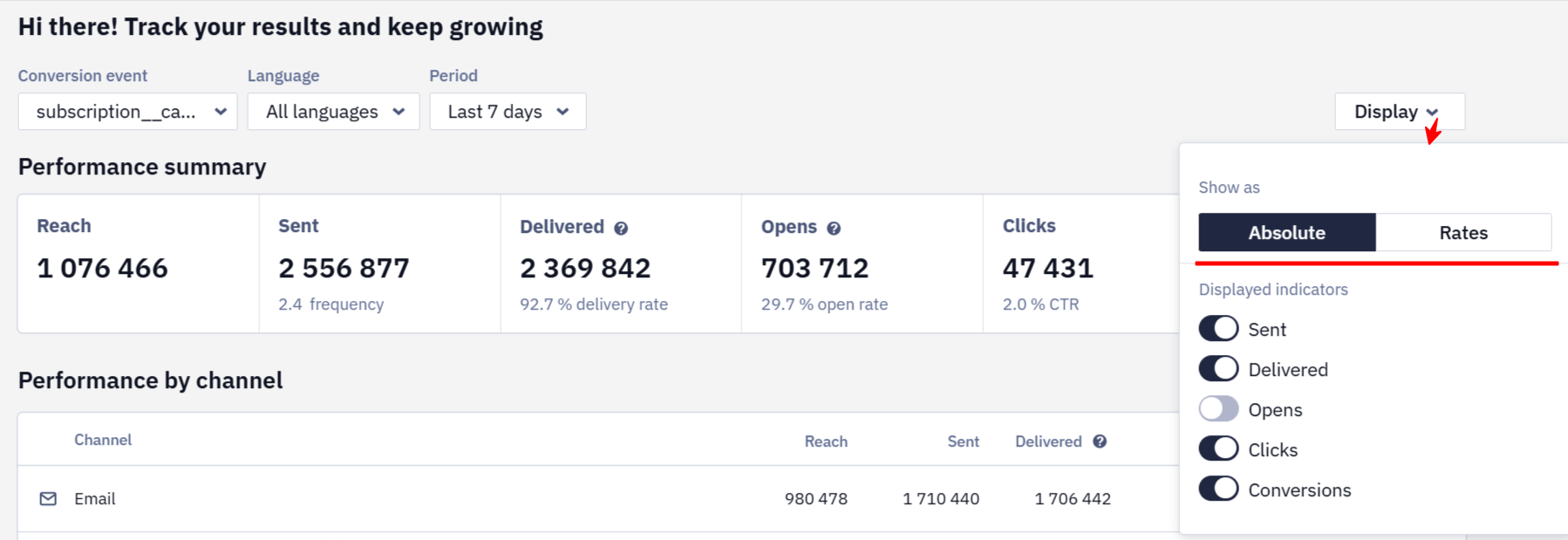
Task: Click the Display button
Action: click(x=1400, y=112)
